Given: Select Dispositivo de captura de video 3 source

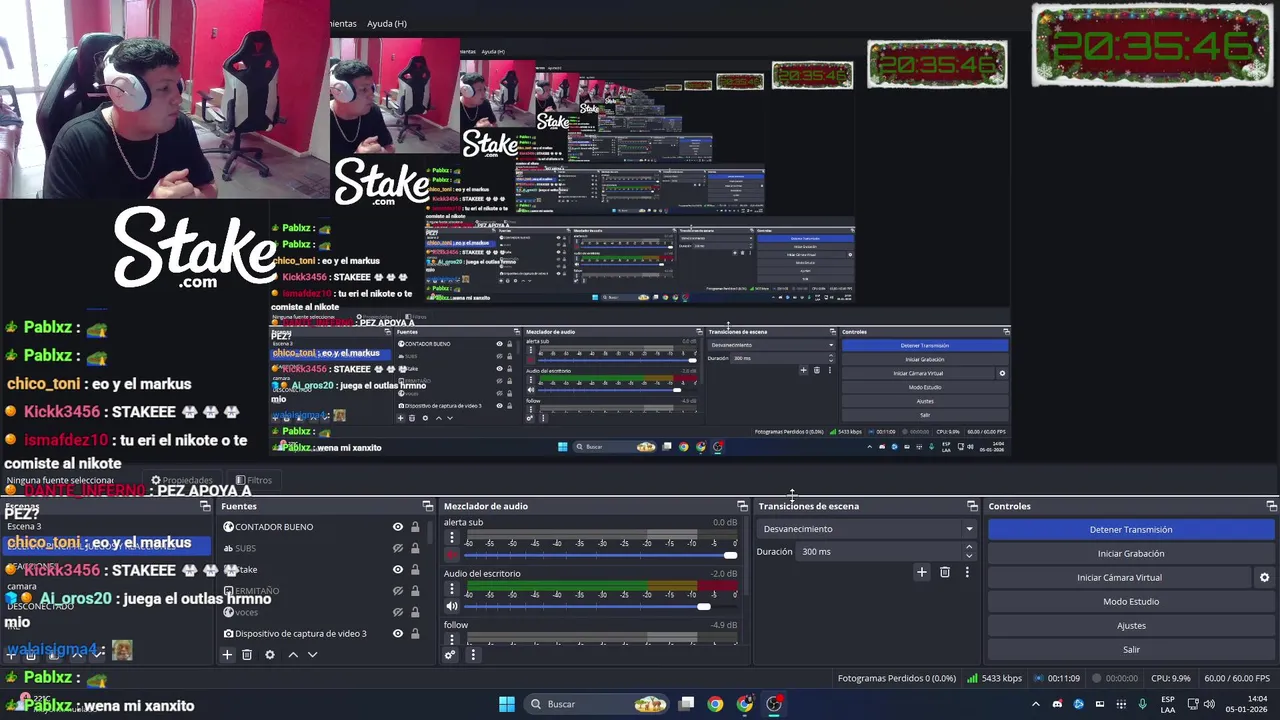Looking at the screenshot, I should pyautogui.click(x=301, y=633).
